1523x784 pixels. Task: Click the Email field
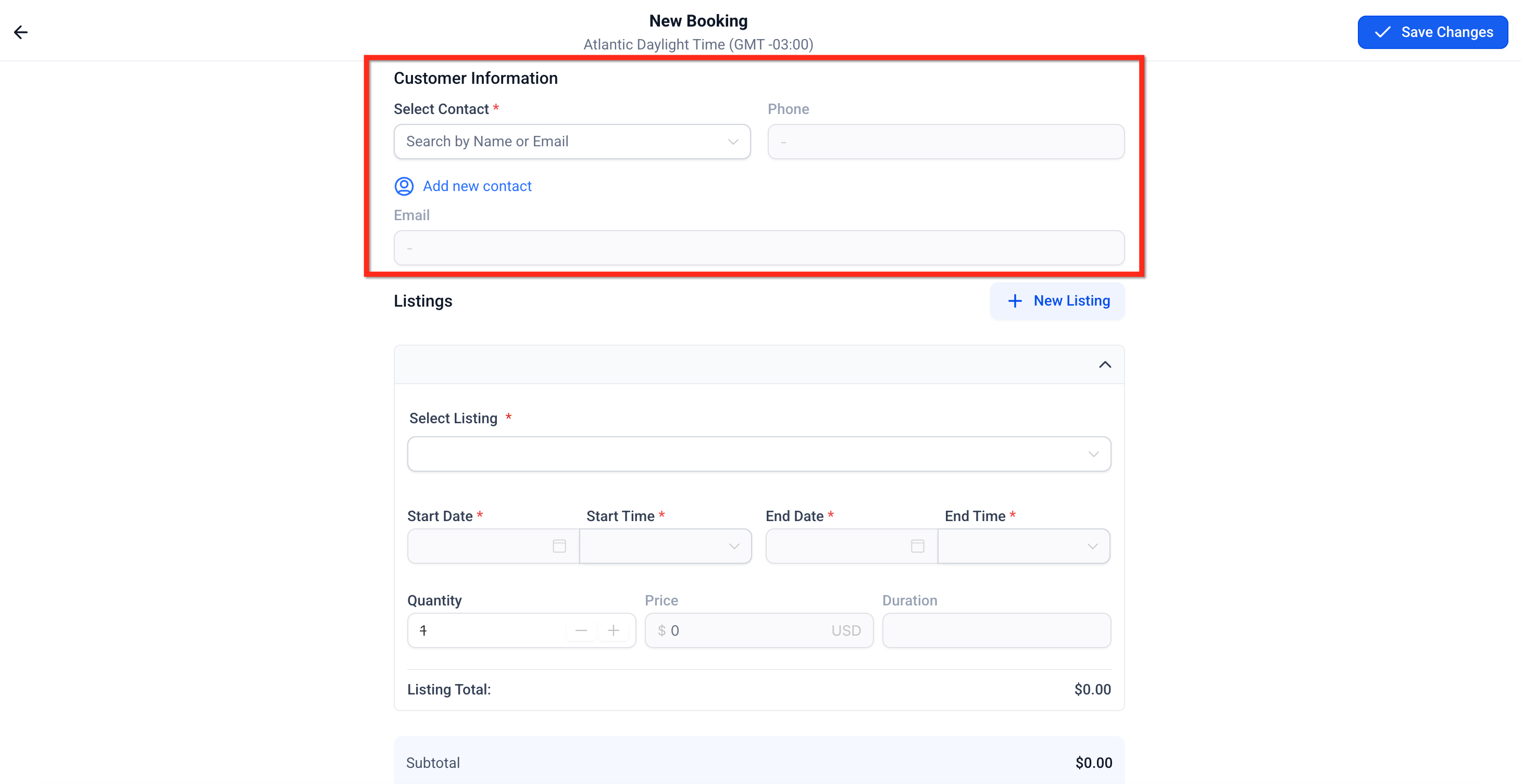(758, 248)
